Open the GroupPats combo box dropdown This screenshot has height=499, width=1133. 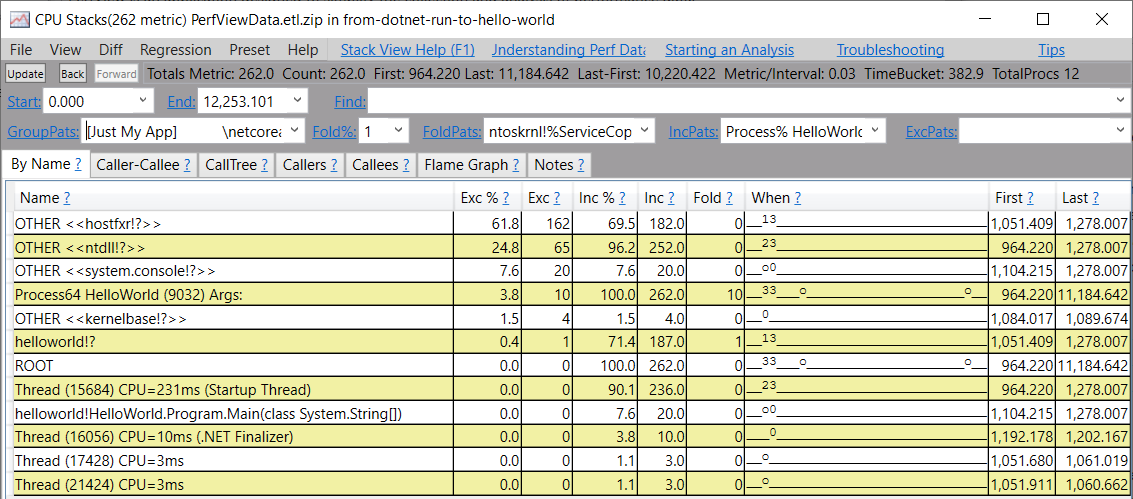click(295, 131)
